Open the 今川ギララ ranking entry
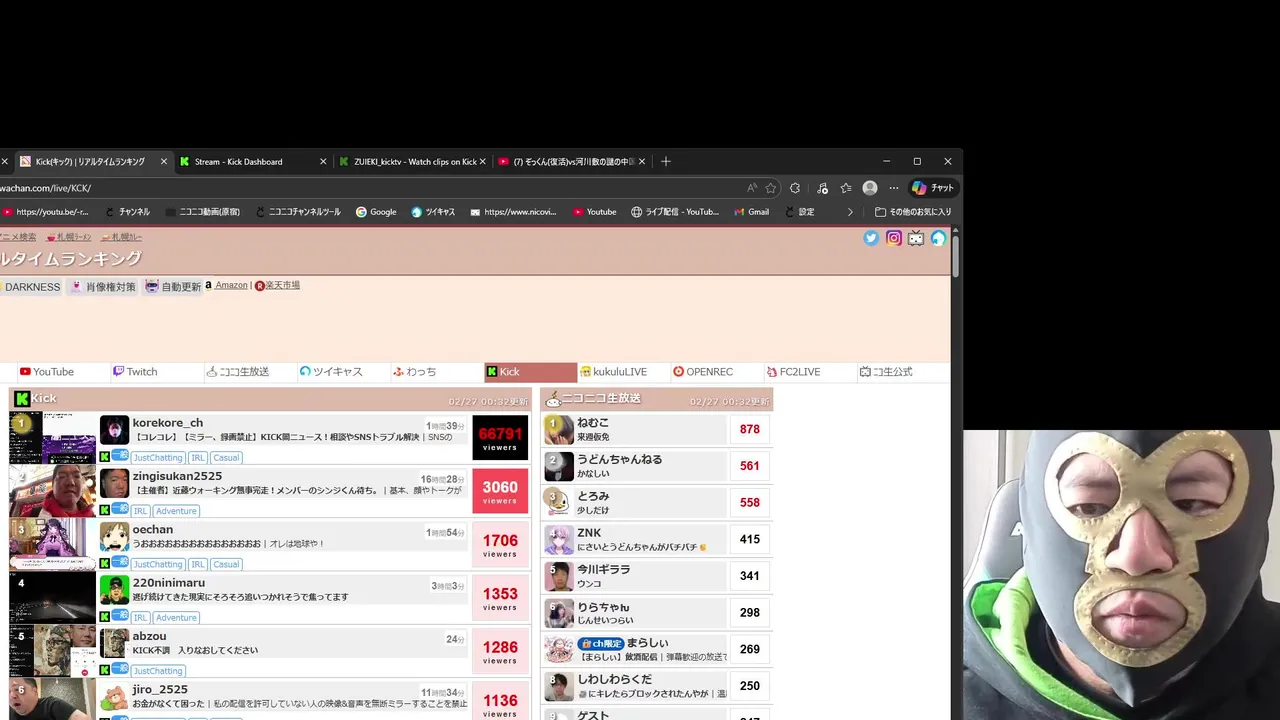Image resolution: width=1280 pixels, height=720 pixels. point(657,576)
